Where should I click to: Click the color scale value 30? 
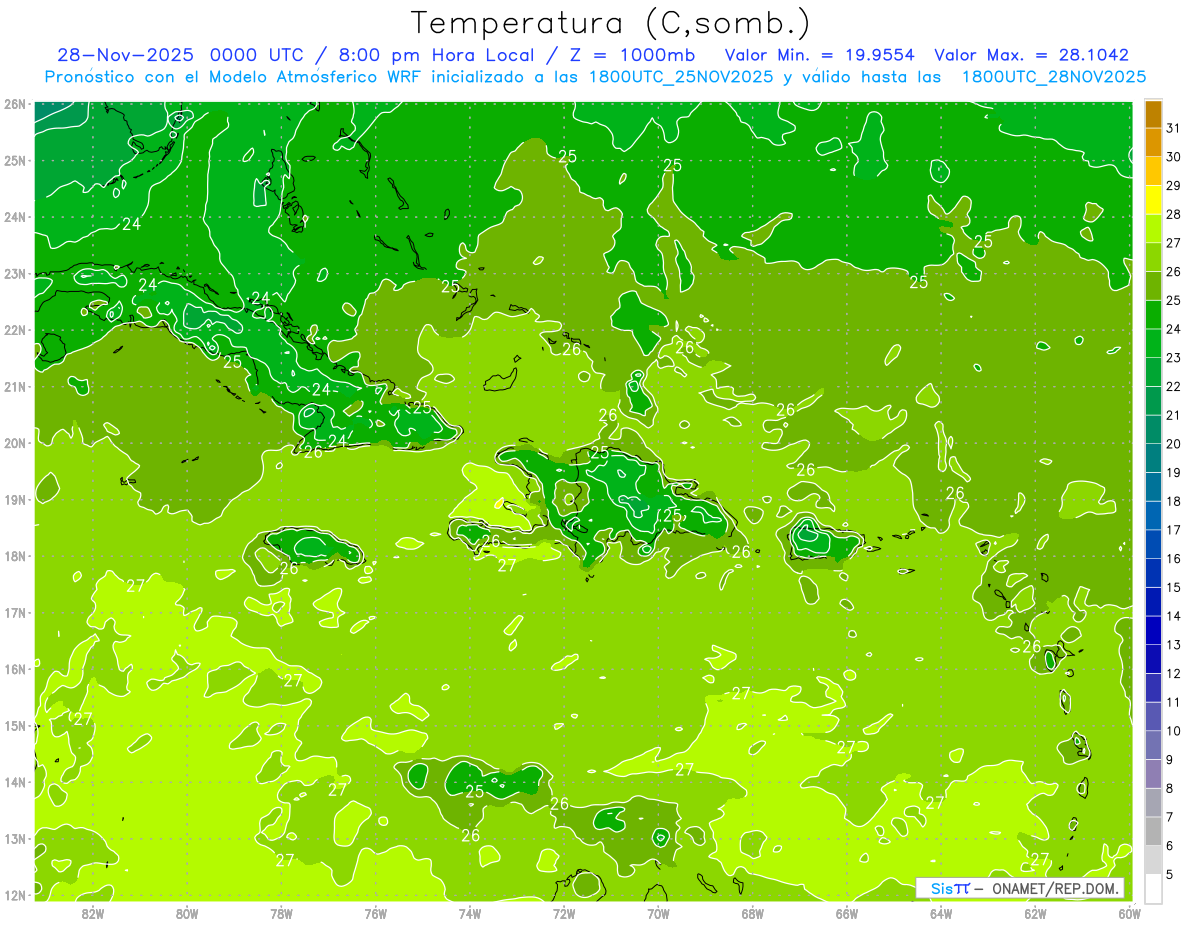tap(1174, 157)
